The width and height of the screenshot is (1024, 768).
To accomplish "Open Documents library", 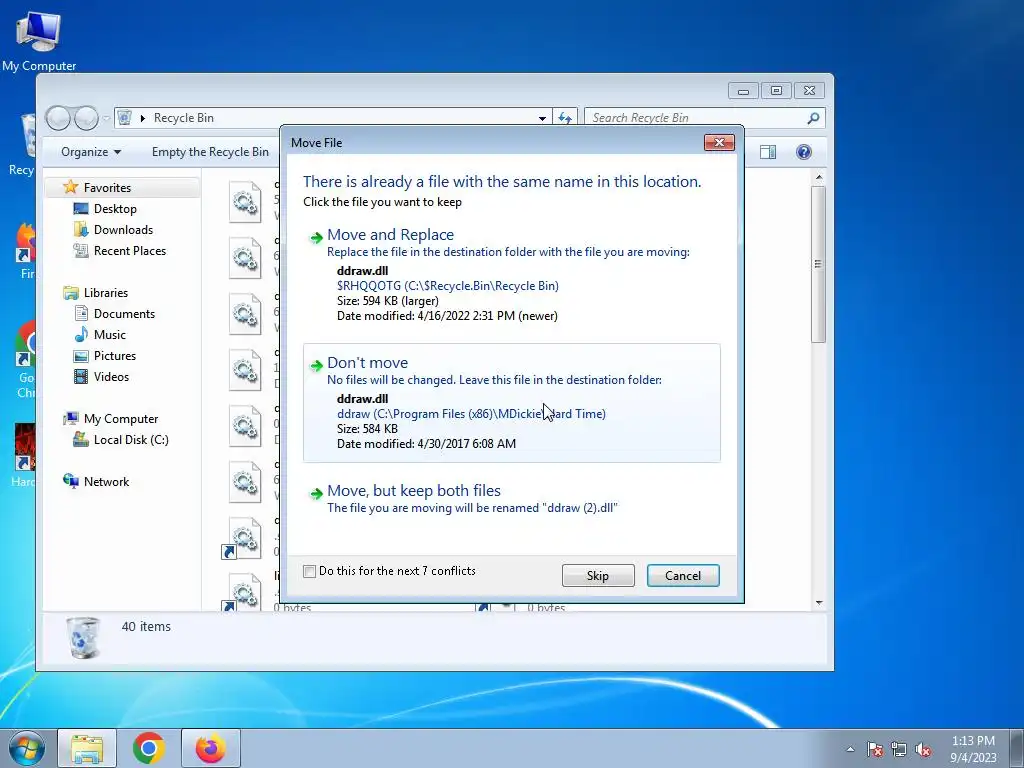I will [124, 313].
